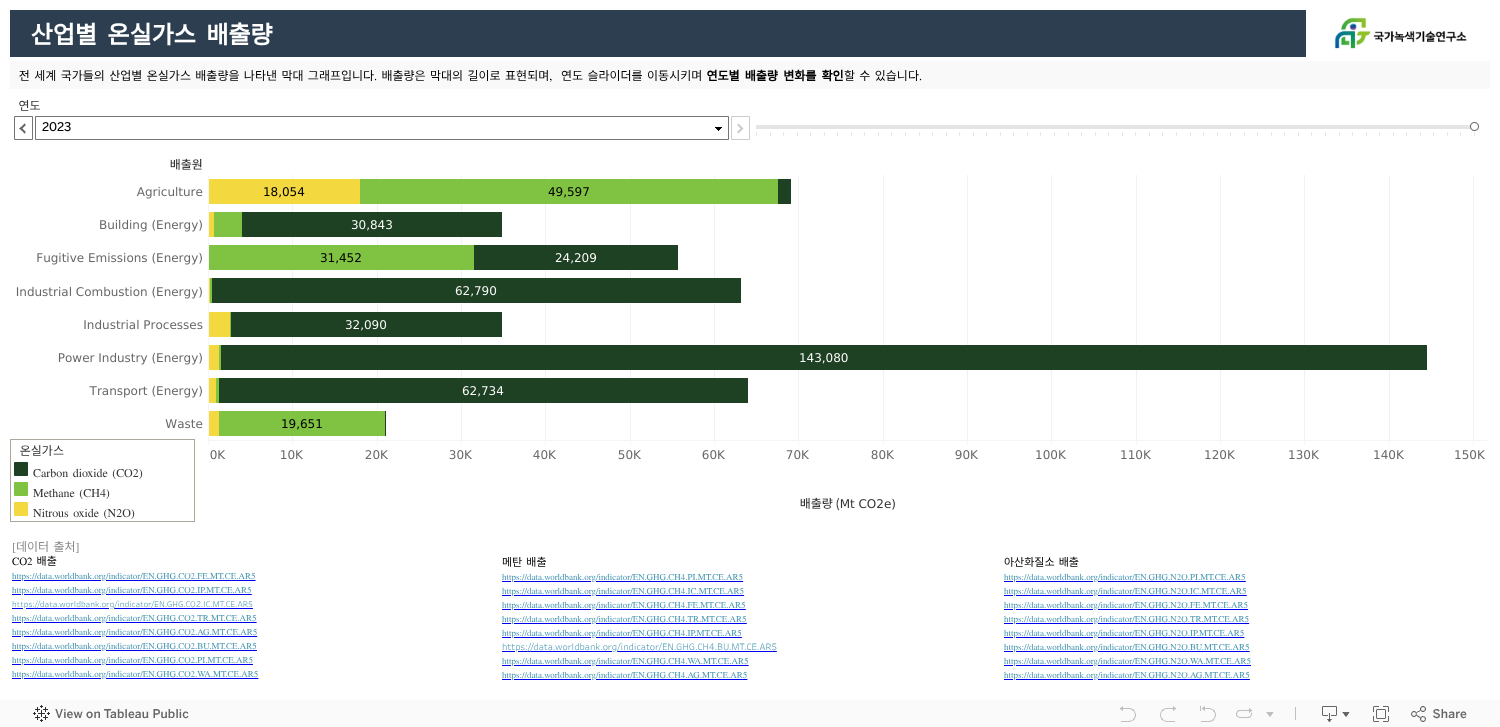Open the EN.GHG.CH4.IP.MT.CE.AR5 link
Image resolution: width=1500 pixels, height=727 pixels.
[622, 633]
